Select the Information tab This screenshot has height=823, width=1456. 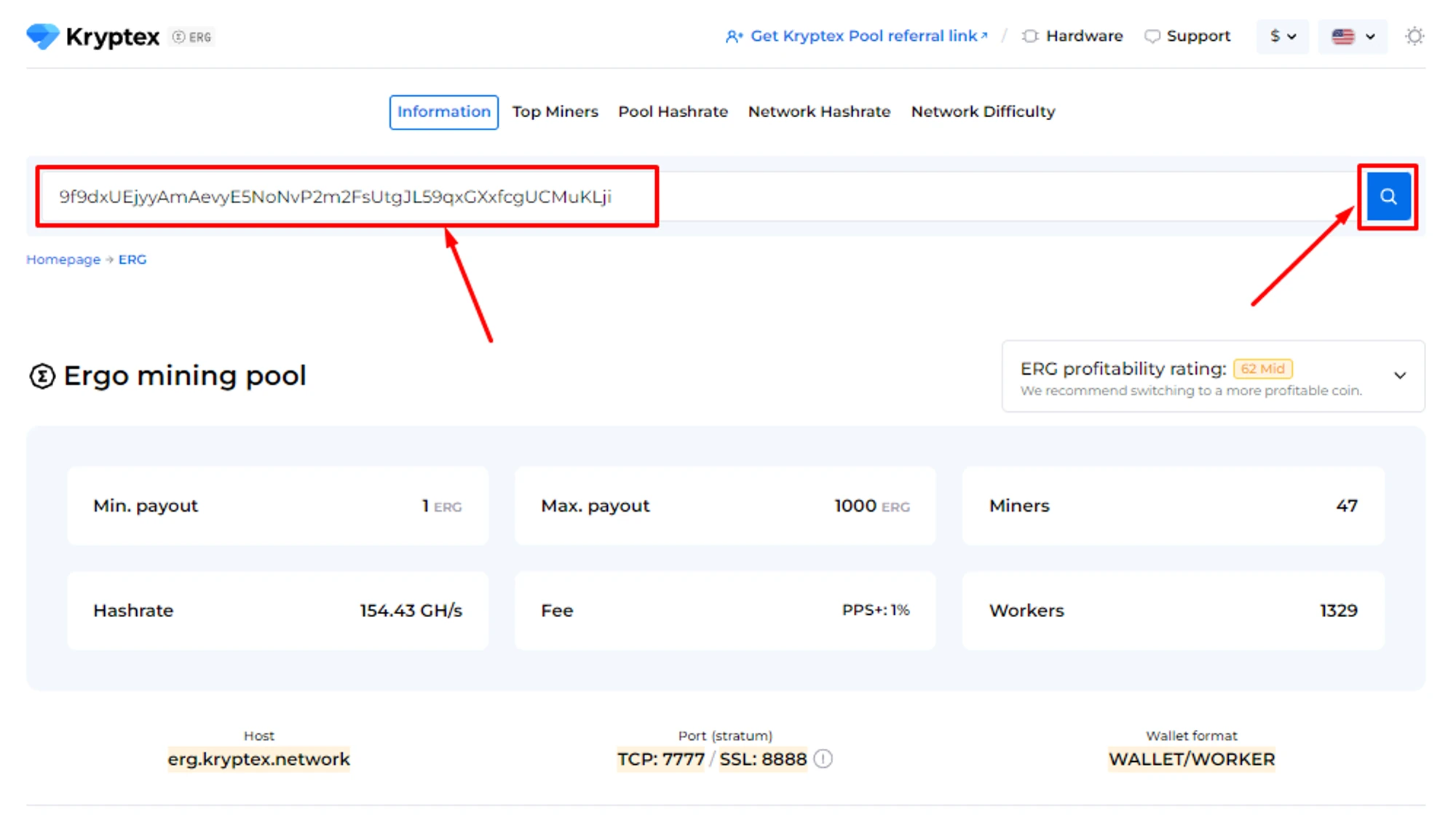point(443,112)
